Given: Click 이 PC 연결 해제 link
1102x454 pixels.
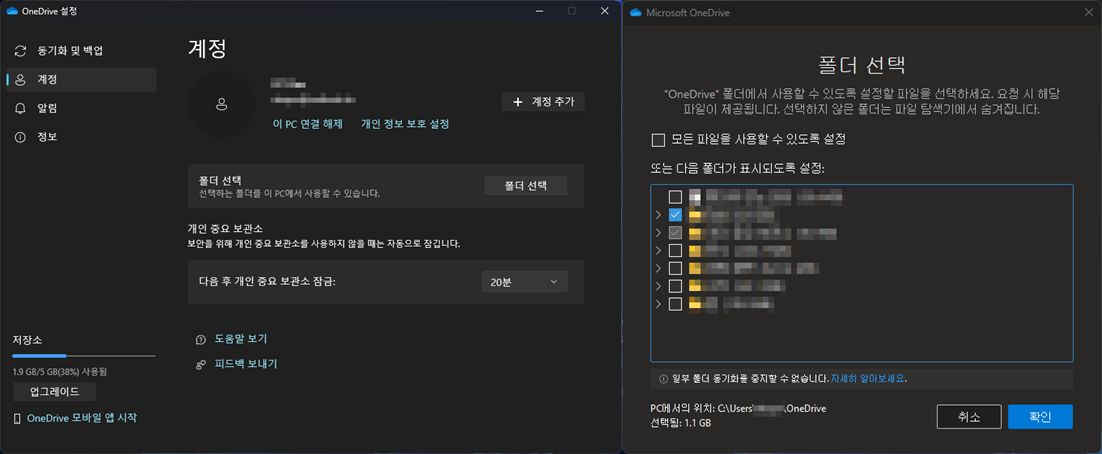Looking at the screenshot, I should [308, 124].
